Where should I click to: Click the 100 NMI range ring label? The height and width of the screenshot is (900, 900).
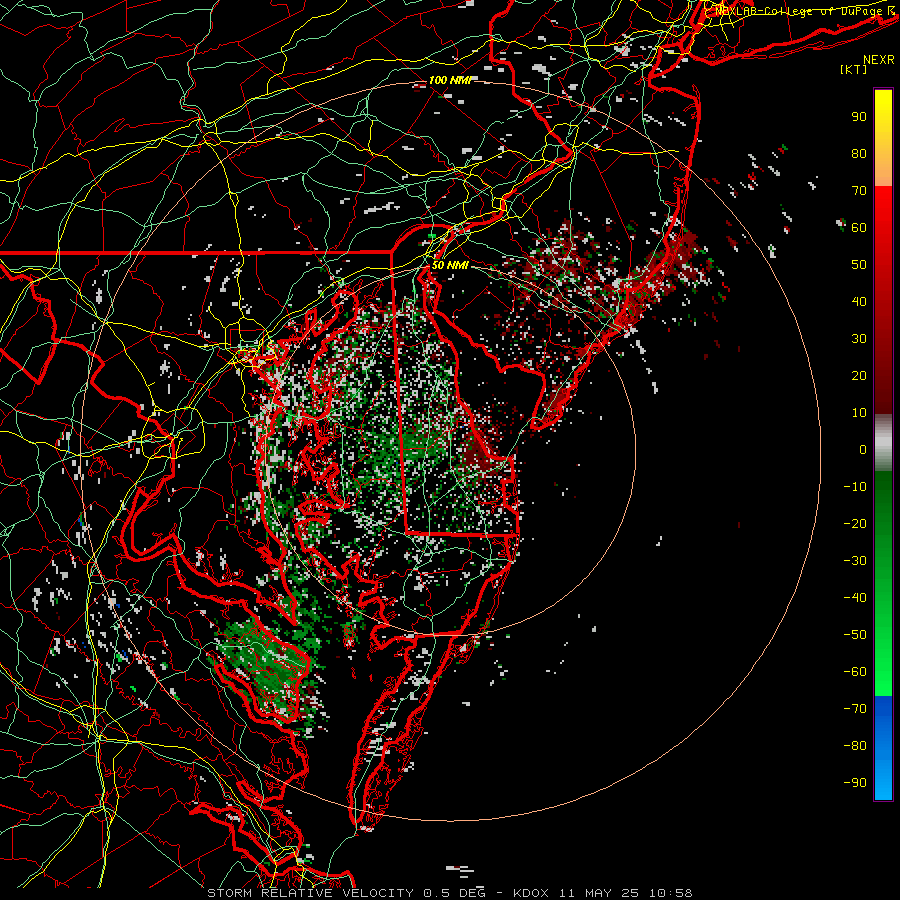(449, 80)
